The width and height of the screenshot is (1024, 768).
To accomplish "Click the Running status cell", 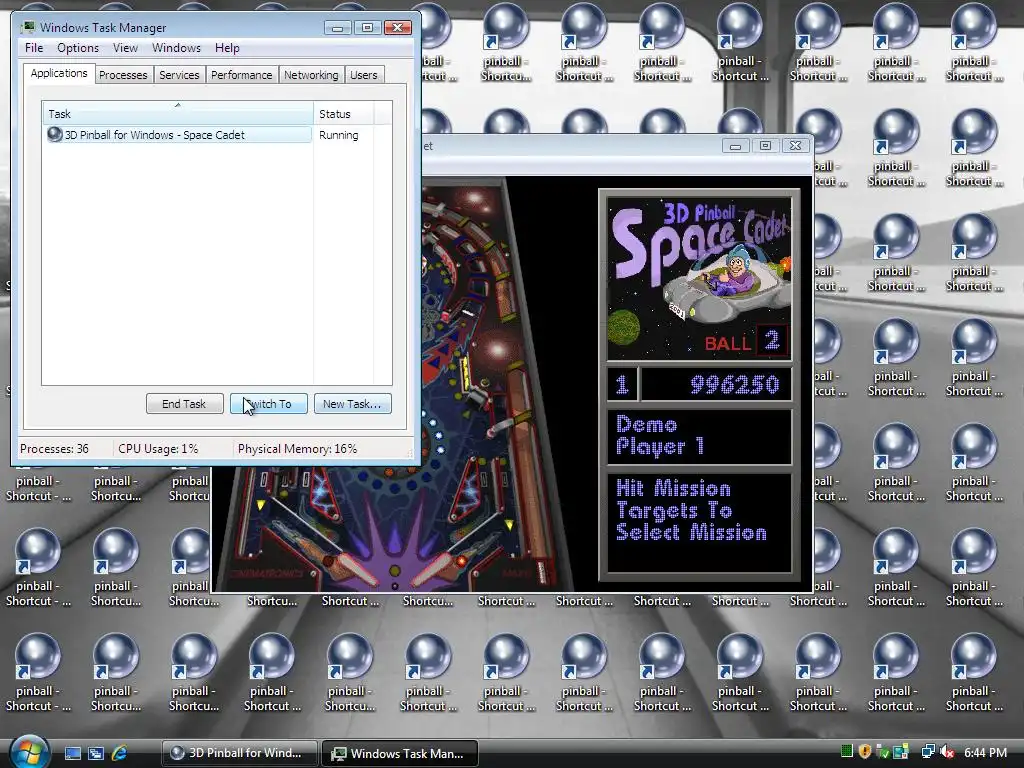I will [x=339, y=135].
